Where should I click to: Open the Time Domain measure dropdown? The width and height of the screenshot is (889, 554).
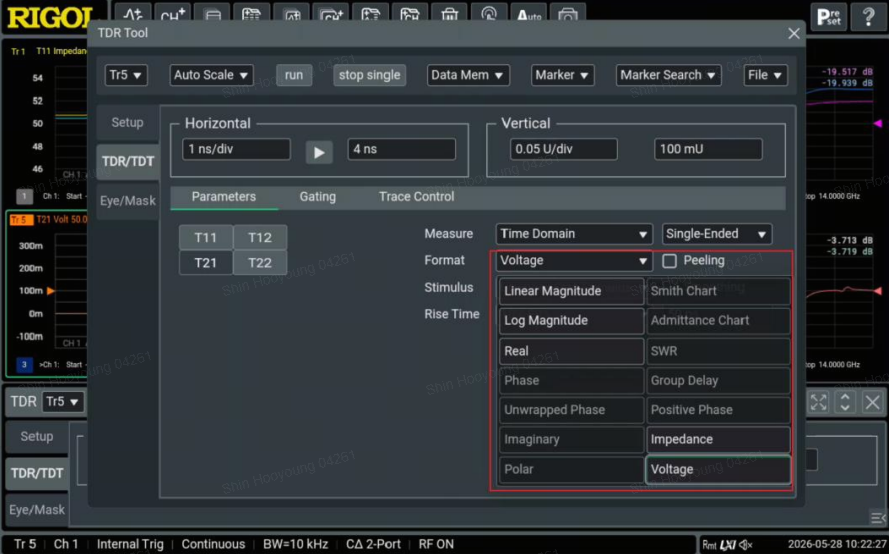pos(574,234)
